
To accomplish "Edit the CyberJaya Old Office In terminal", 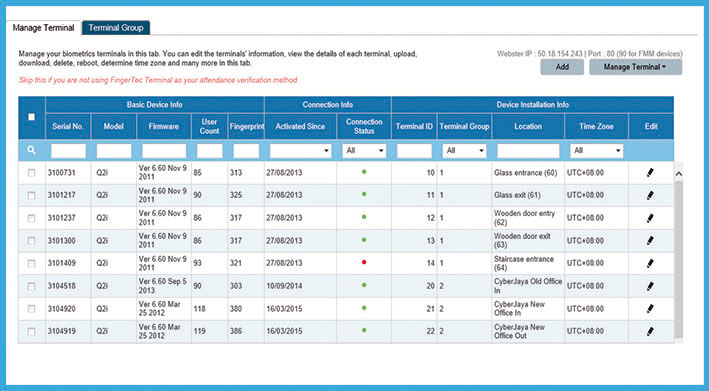I will [x=650, y=286].
